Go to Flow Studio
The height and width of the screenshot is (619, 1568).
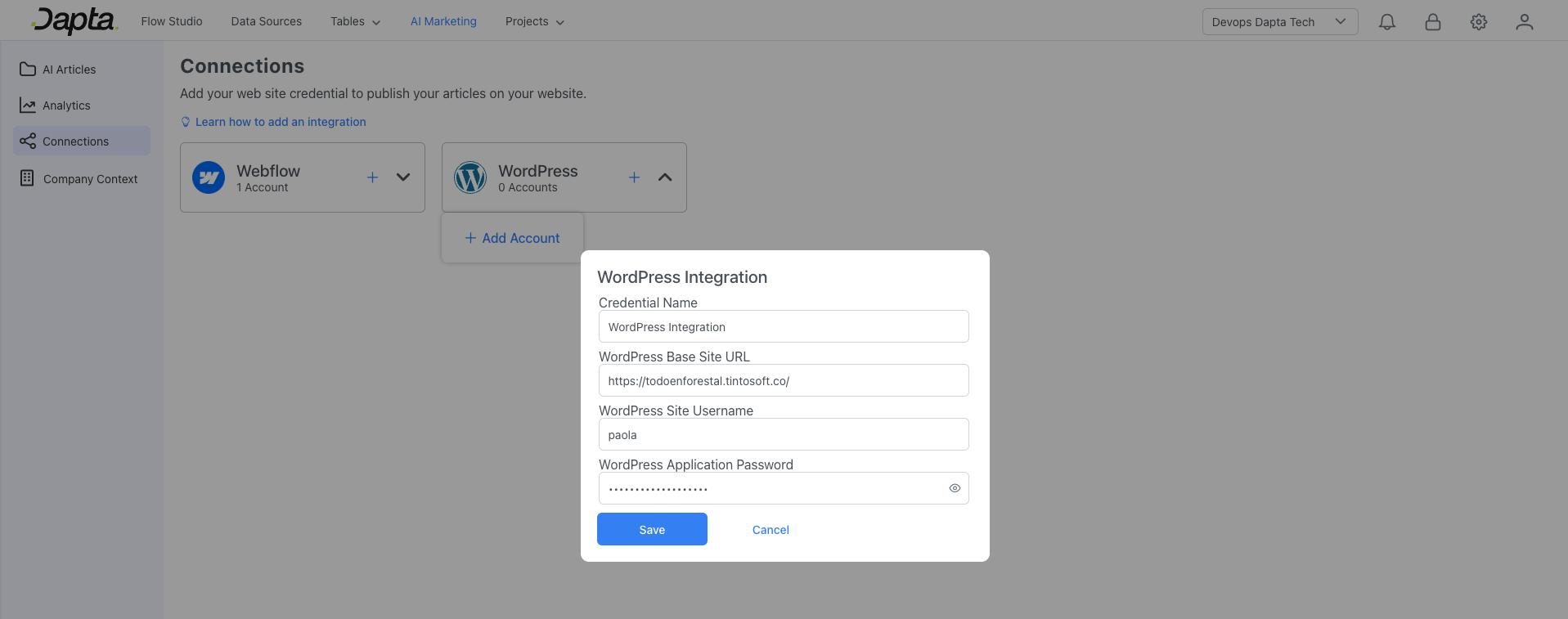click(172, 22)
